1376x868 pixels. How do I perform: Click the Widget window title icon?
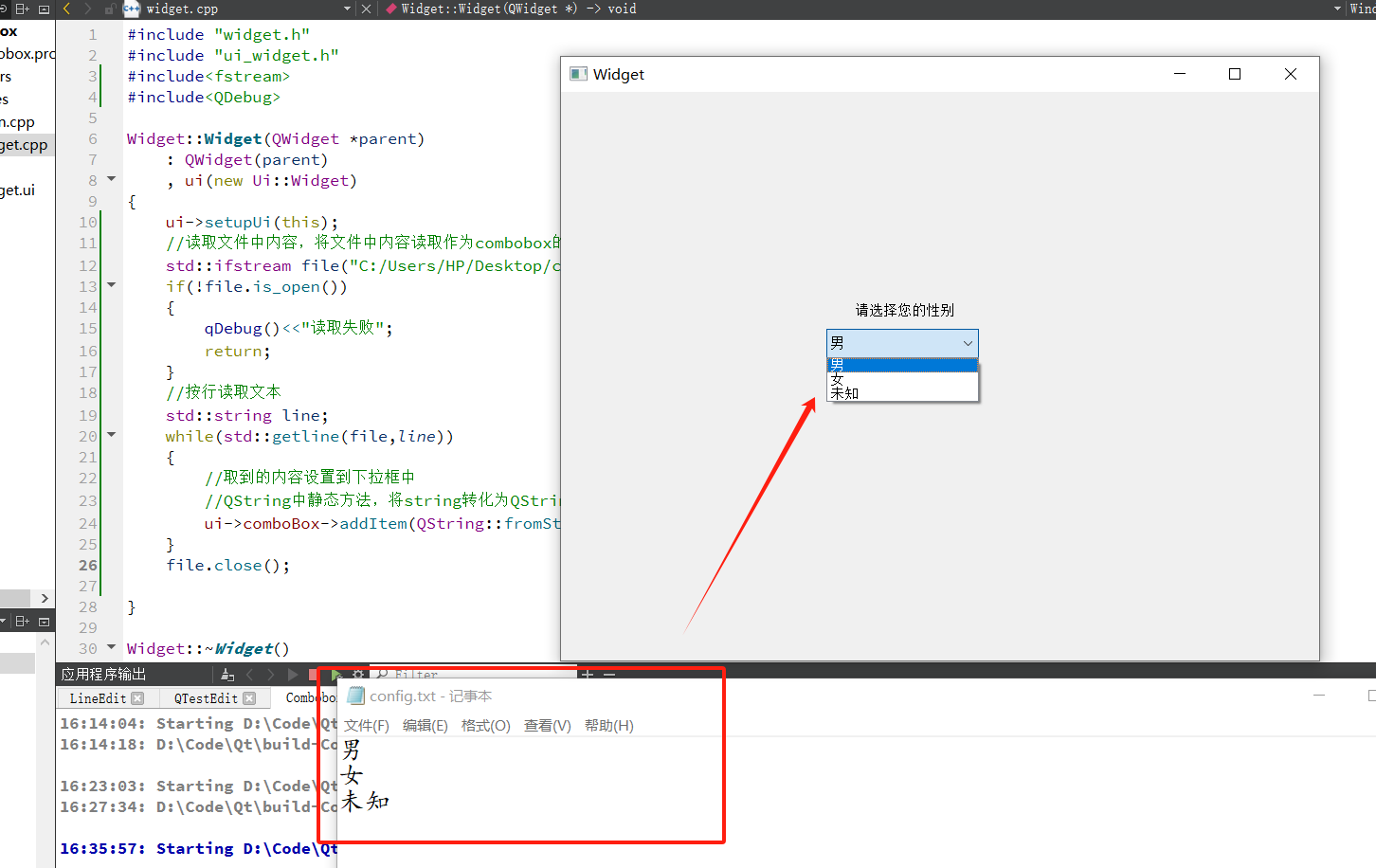(578, 74)
